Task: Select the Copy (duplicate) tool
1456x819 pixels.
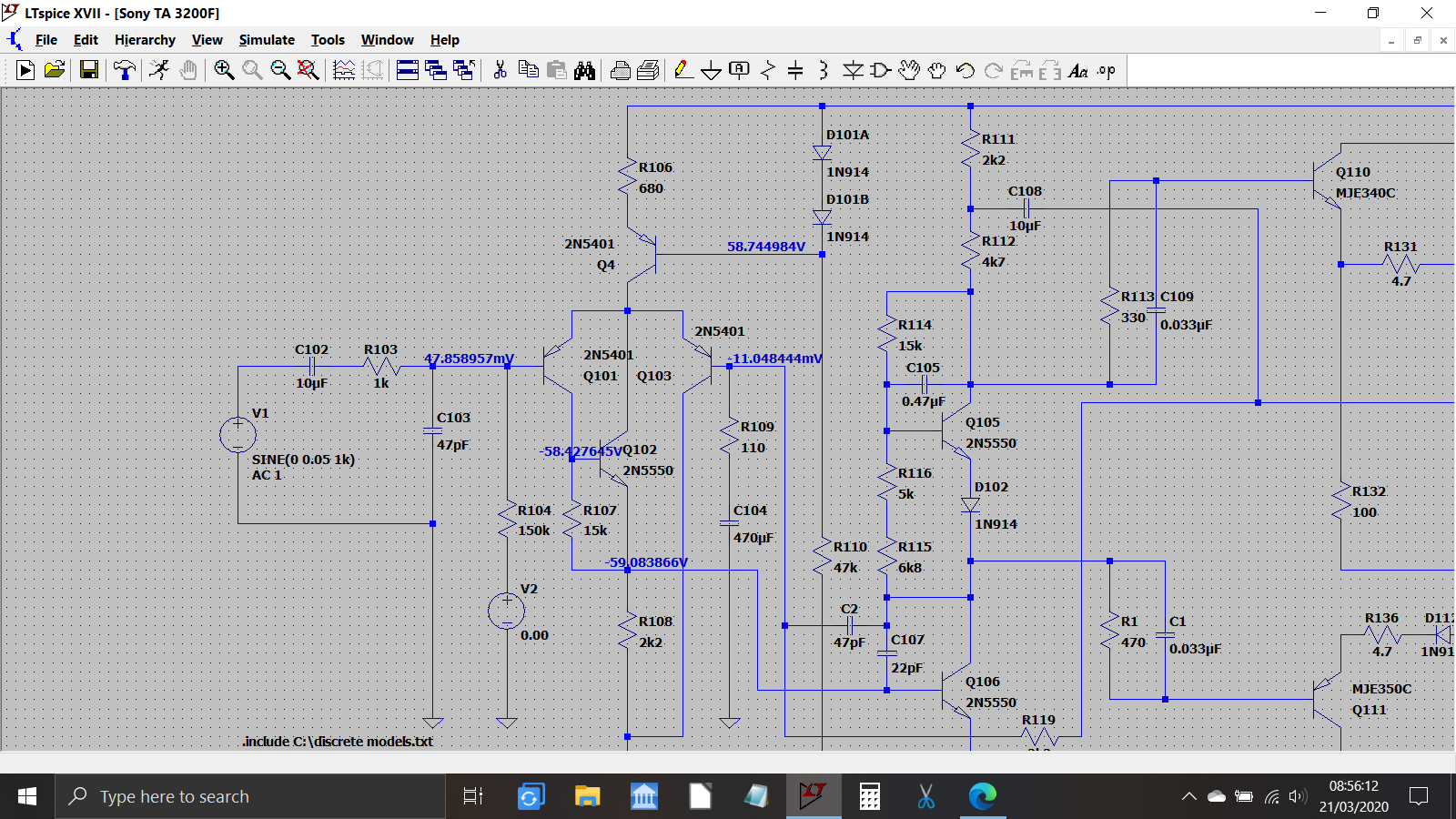Action: pyautogui.click(x=528, y=70)
